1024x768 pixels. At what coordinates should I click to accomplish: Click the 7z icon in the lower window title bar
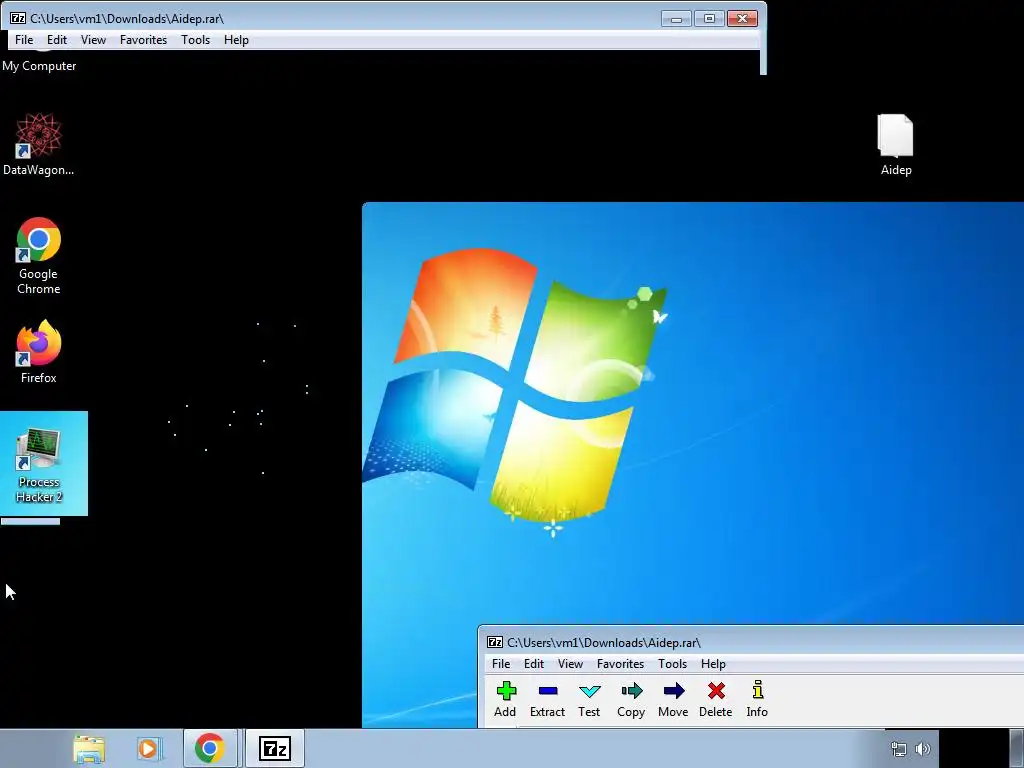(495, 643)
